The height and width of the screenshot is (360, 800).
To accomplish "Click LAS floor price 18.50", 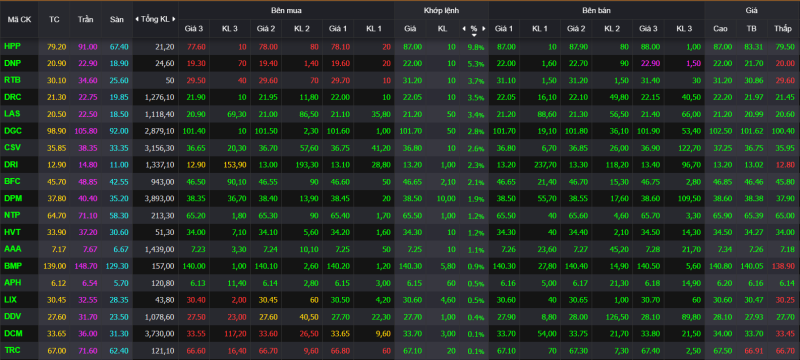I will pos(119,115).
